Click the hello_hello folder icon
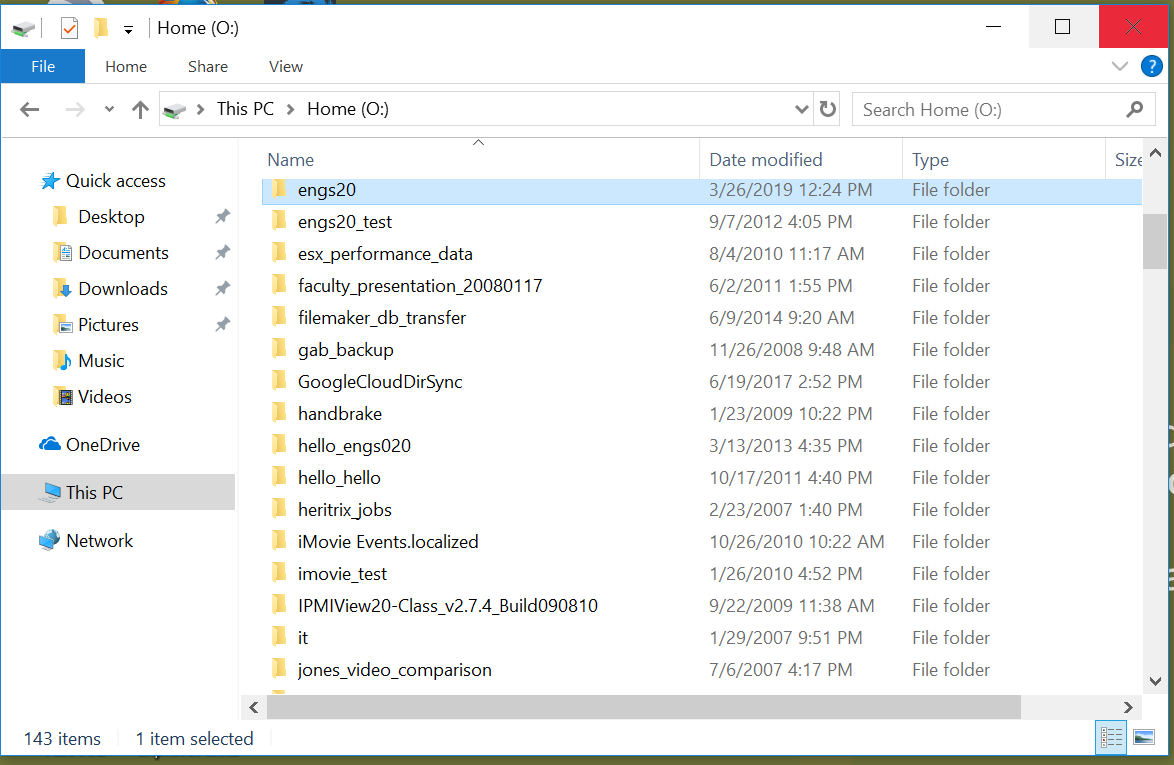 [x=279, y=478]
